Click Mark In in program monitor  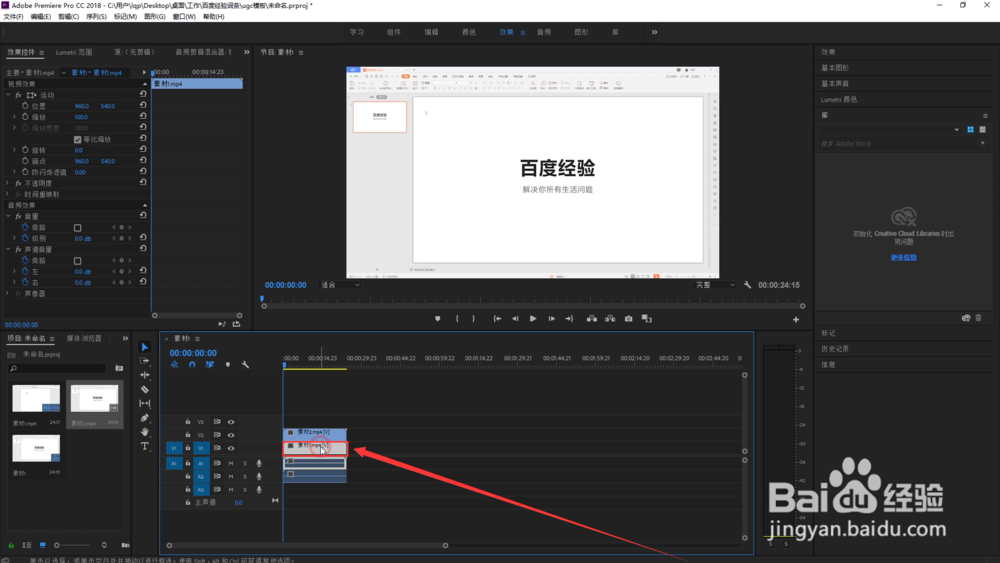(x=457, y=319)
